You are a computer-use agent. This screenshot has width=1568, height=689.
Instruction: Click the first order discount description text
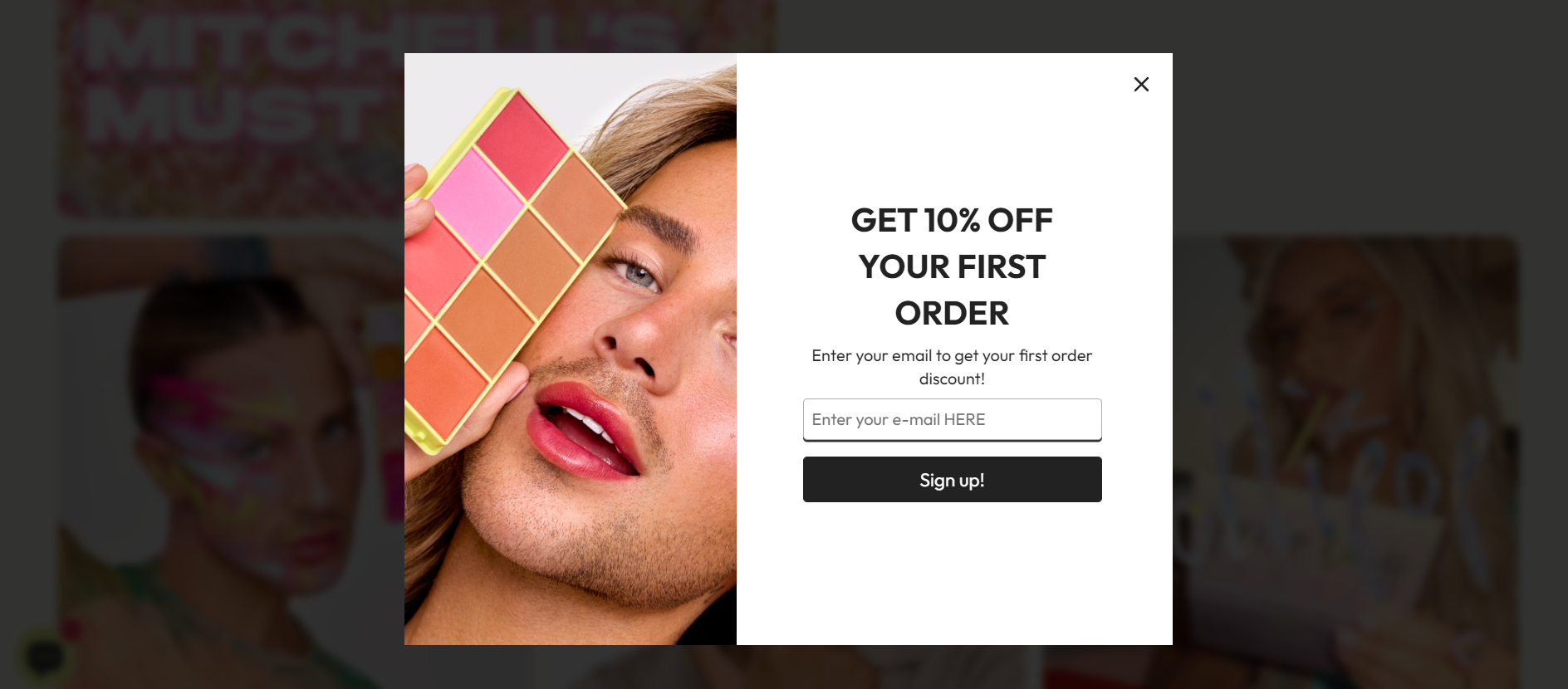pyautogui.click(x=952, y=367)
